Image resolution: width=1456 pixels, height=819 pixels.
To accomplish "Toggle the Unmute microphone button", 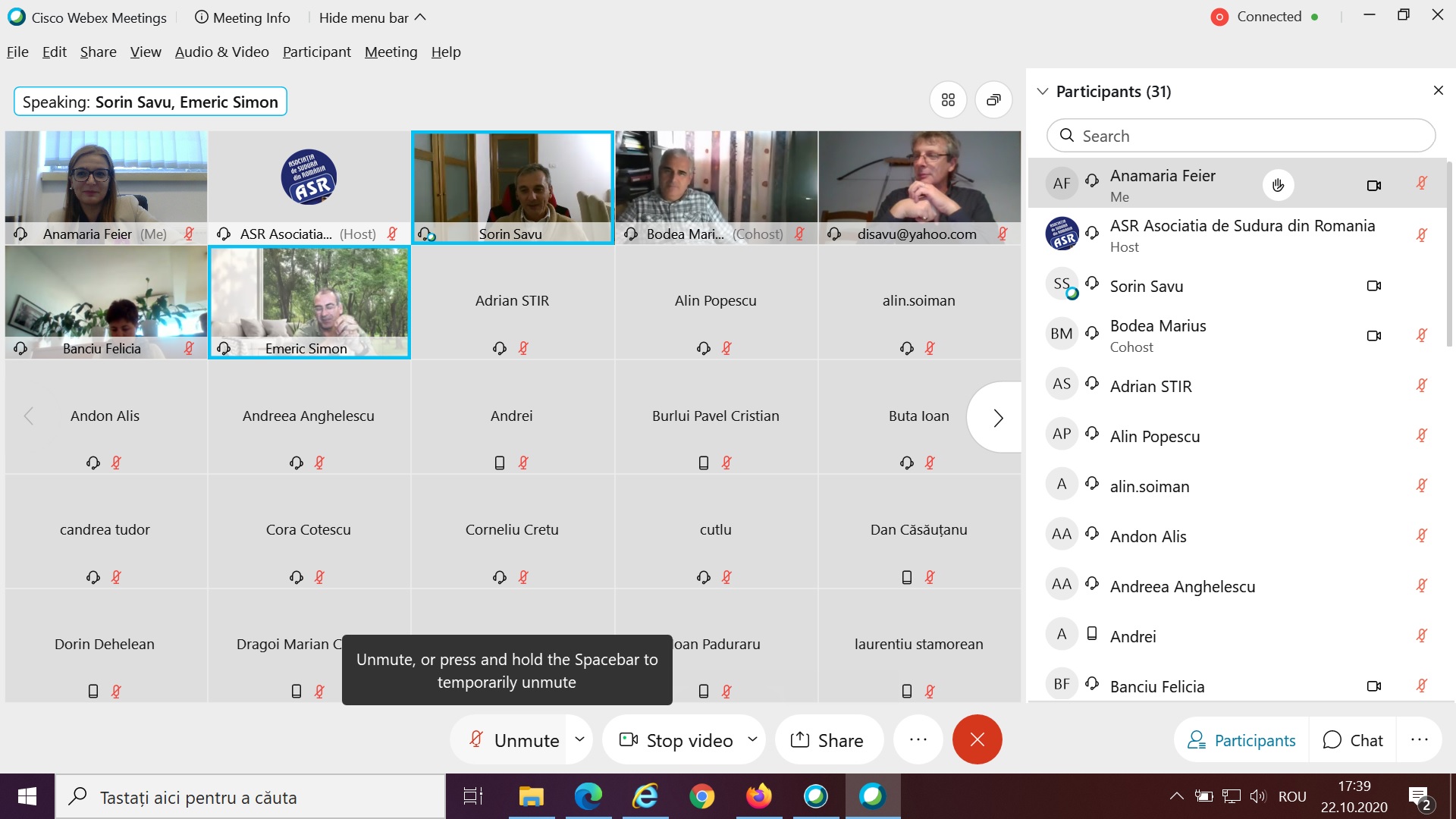I will click(x=513, y=739).
